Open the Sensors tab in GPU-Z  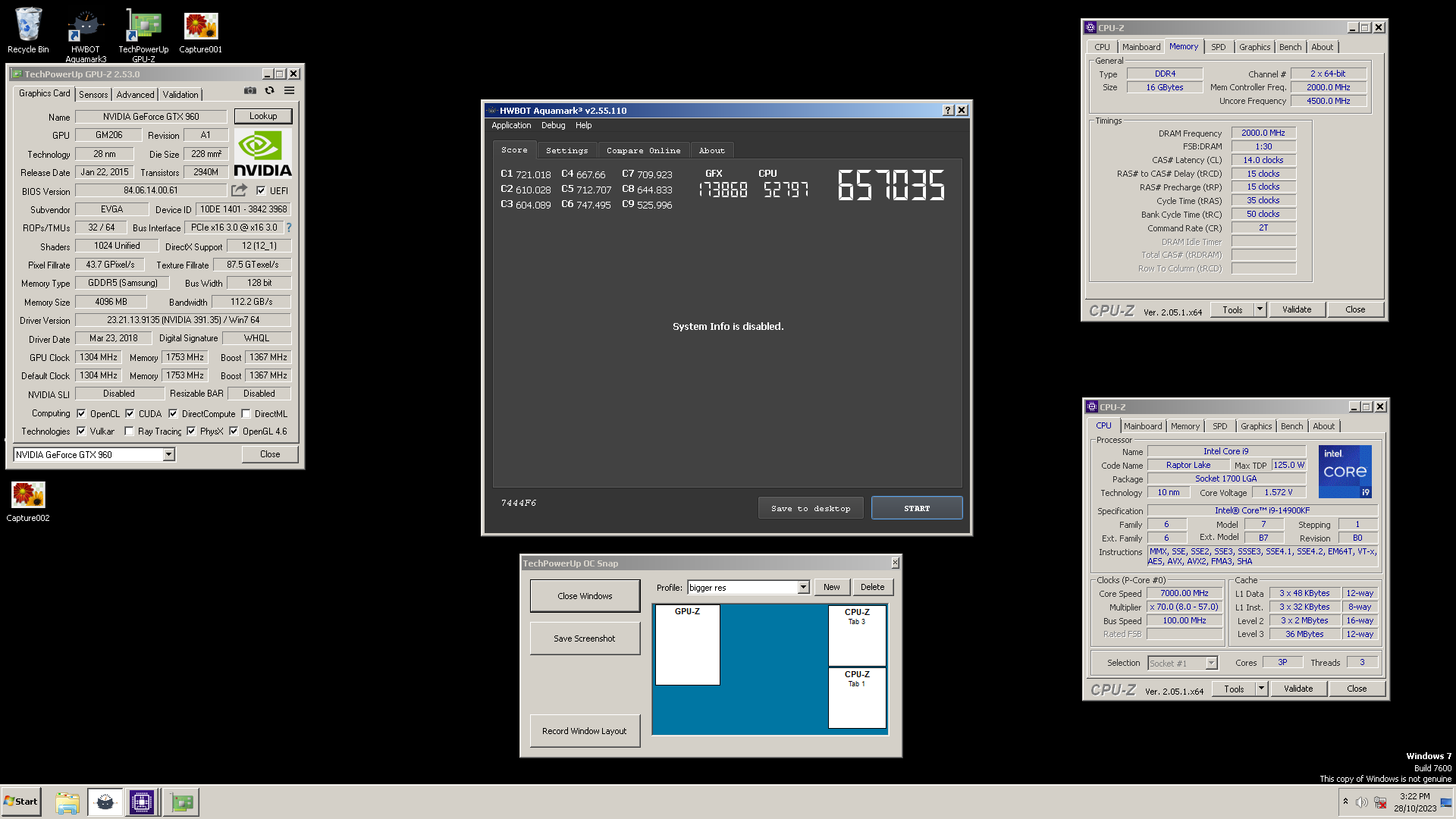coord(93,95)
